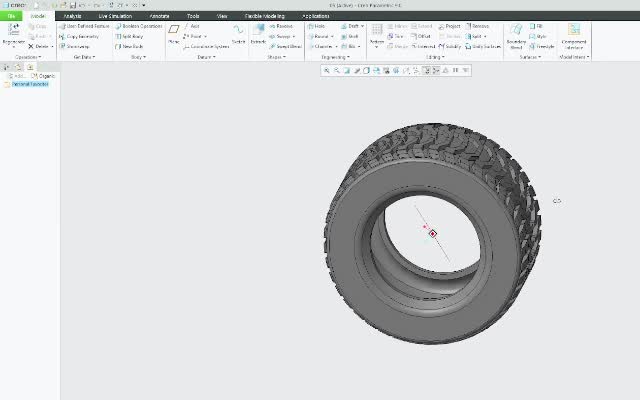Select the Shell tool
640x400 pixels.
[350, 36]
